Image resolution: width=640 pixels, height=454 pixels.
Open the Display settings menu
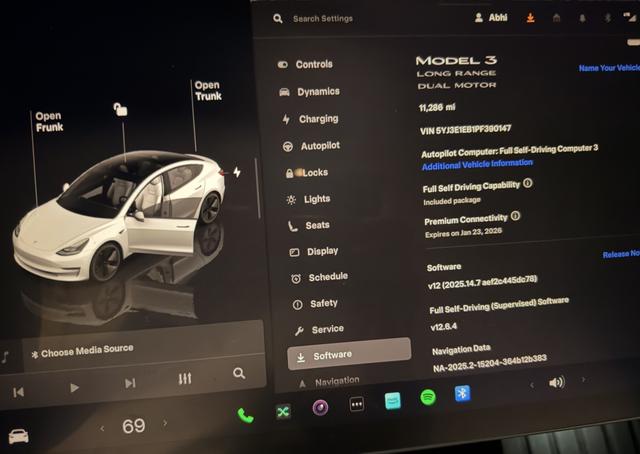(x=313, y=251)
